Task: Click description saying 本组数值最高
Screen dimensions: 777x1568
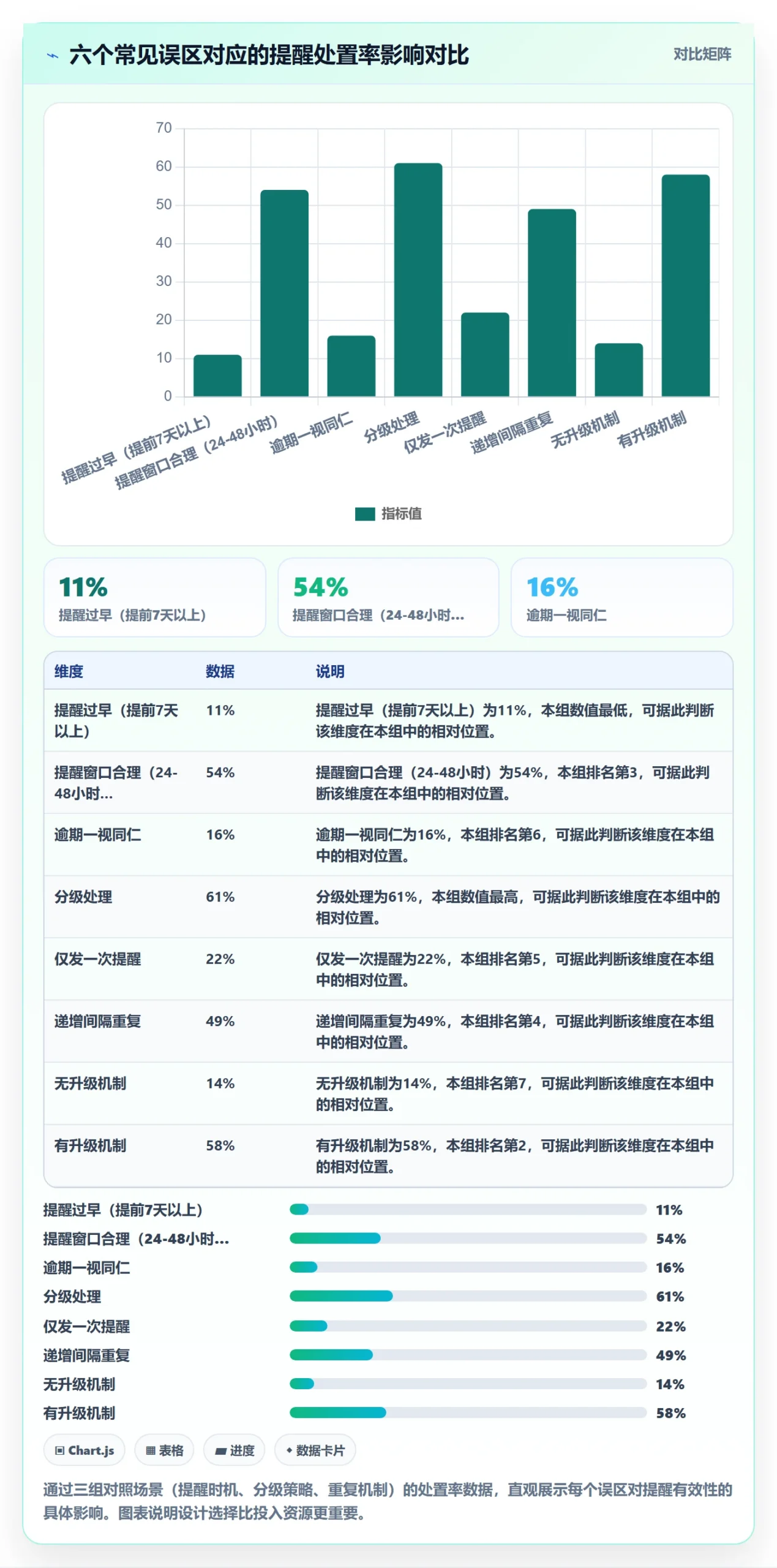Action: (x=518, y=907)
